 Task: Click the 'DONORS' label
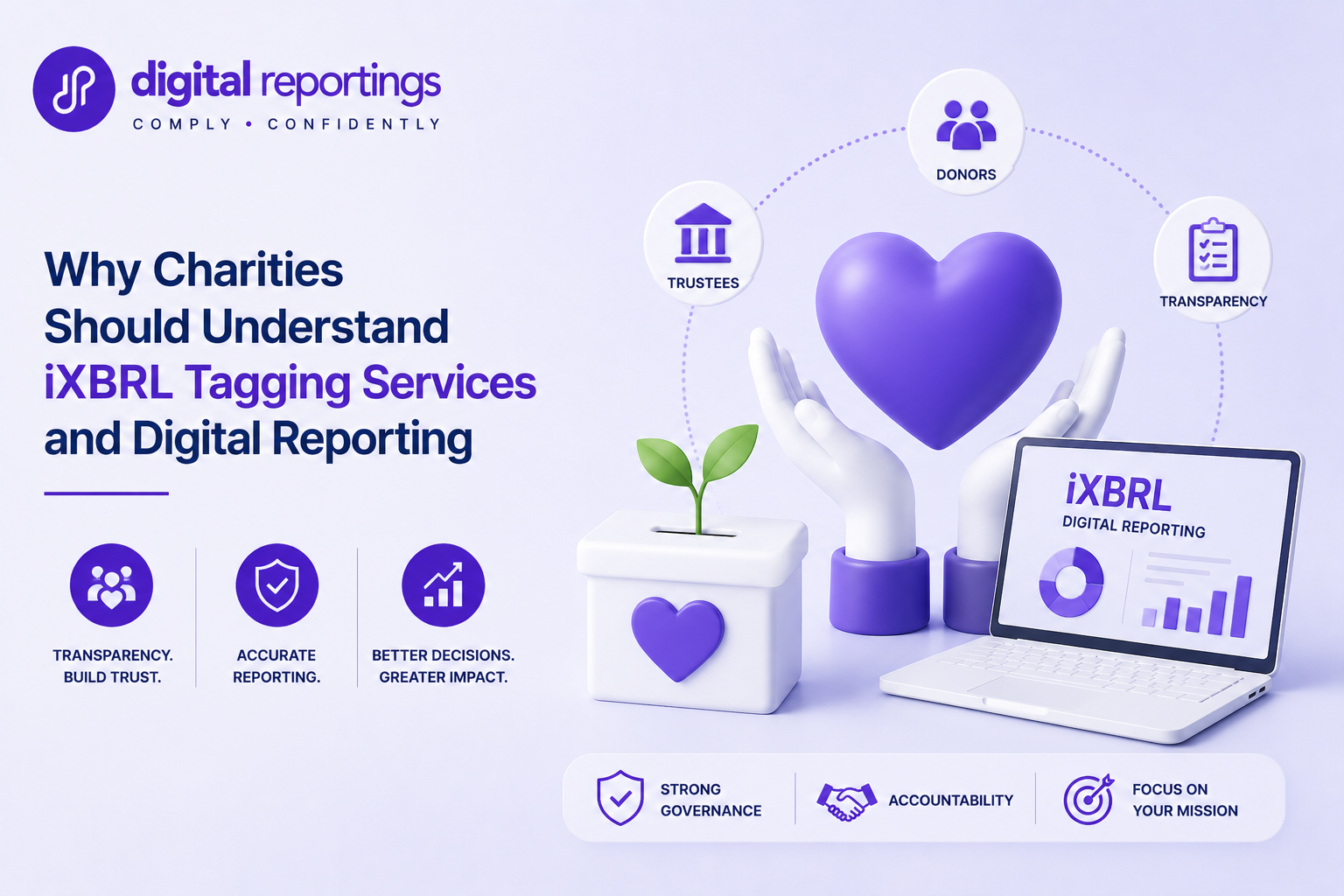966,174
